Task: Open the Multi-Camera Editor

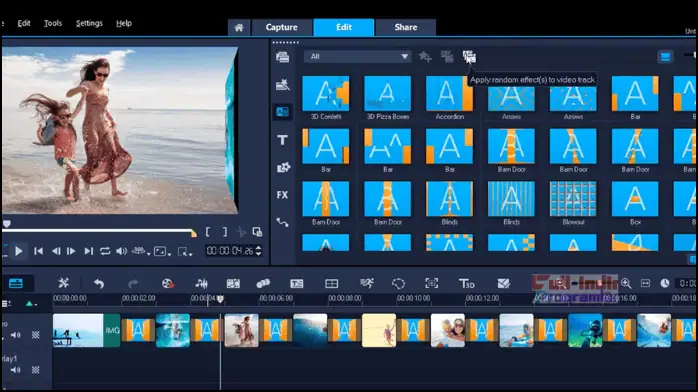Action: coord(332,283)
